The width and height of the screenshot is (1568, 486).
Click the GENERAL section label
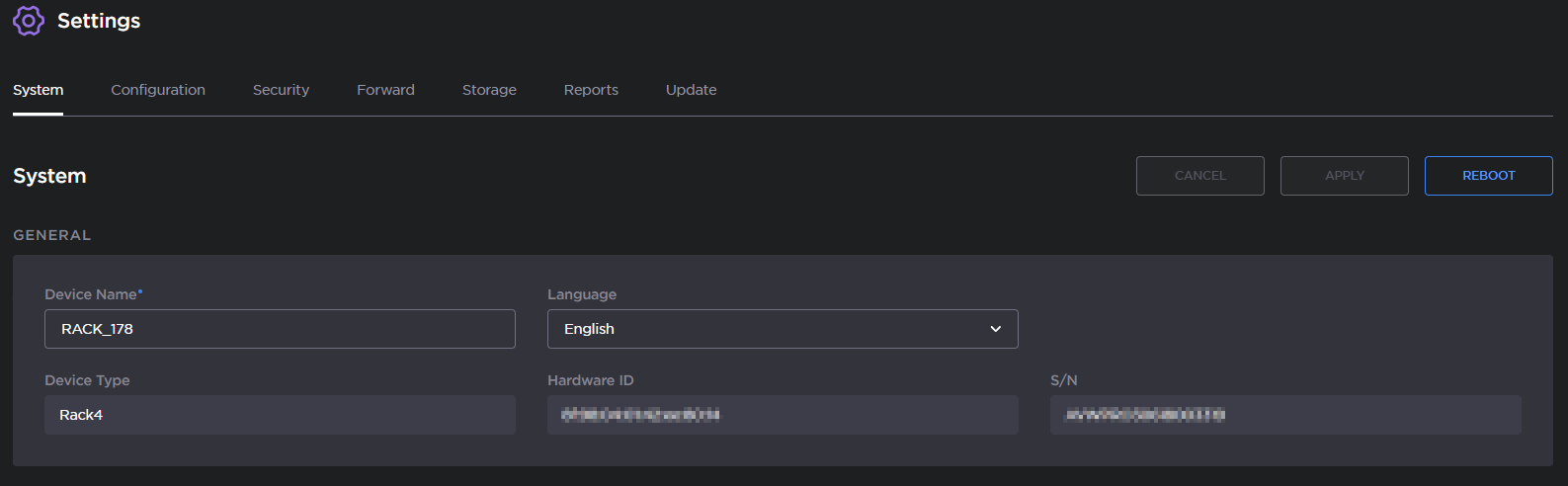point(51,235)
